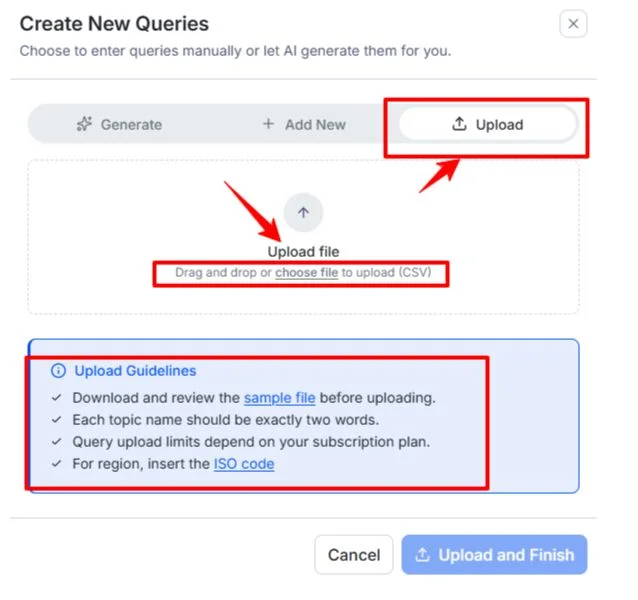The image size is (638, 600).
Task: Close the Create New Queries dialog
Action: coord(573,24)
